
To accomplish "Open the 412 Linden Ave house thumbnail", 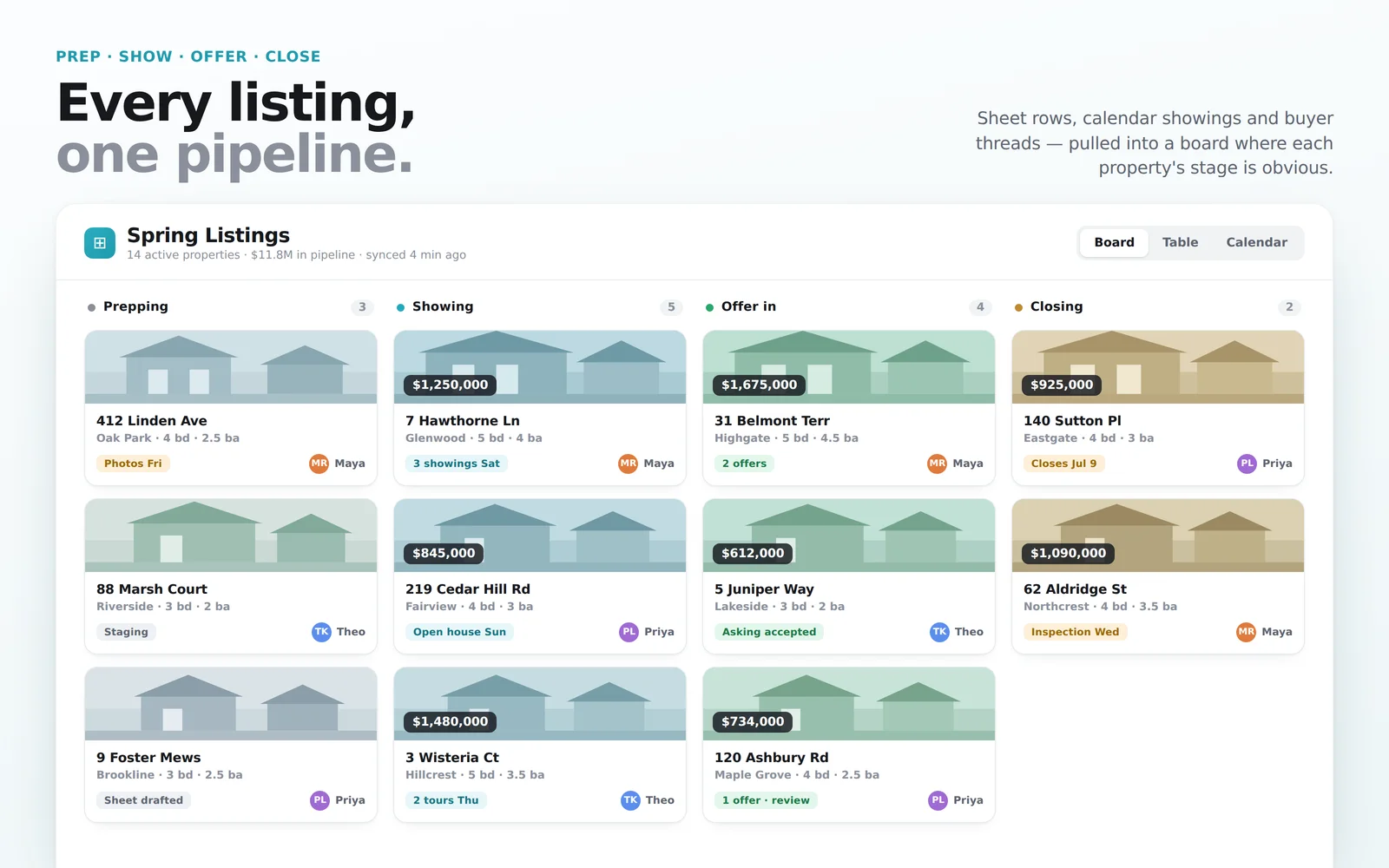I will pos(231,367).
